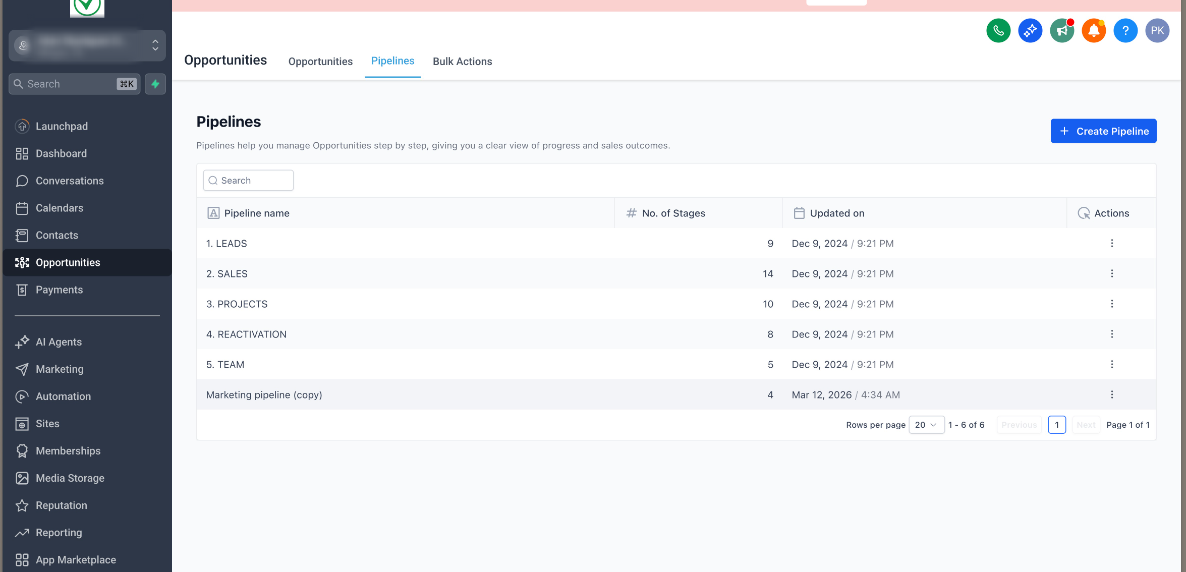Click the Contacts sidebar icon
Image resolution: width=1186 pixels, height=572 pixels.
pos(22,235)
